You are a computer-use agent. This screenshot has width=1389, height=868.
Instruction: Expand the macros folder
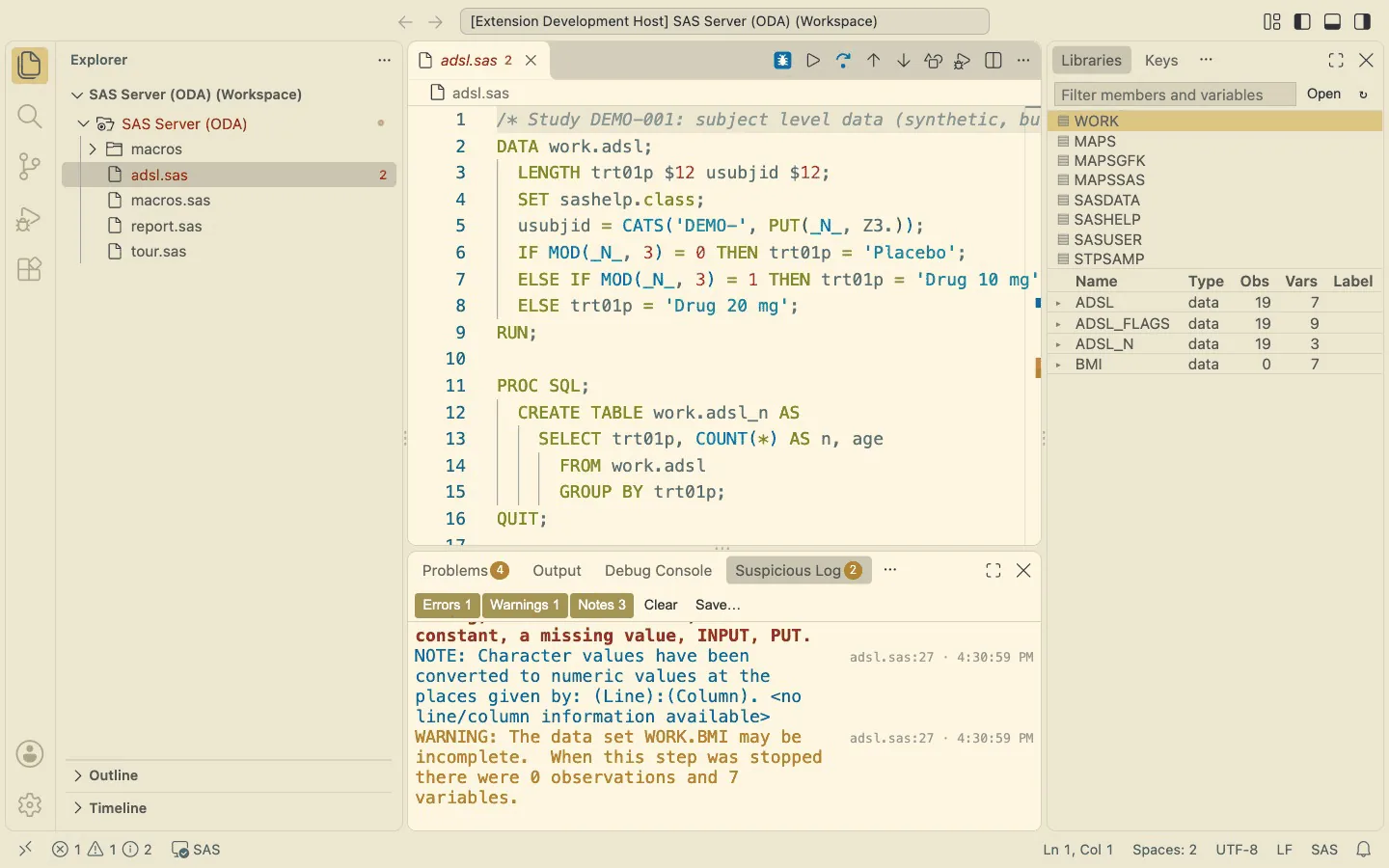[x=93, y=149]
